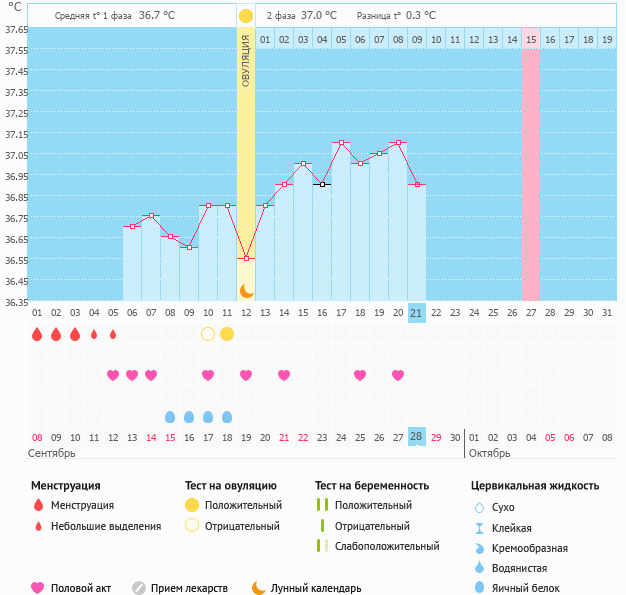The width and height of the screenshot is (626, 595).
Task: Select the negative ovulation test circle on day 10
Action: pos(208,334)
